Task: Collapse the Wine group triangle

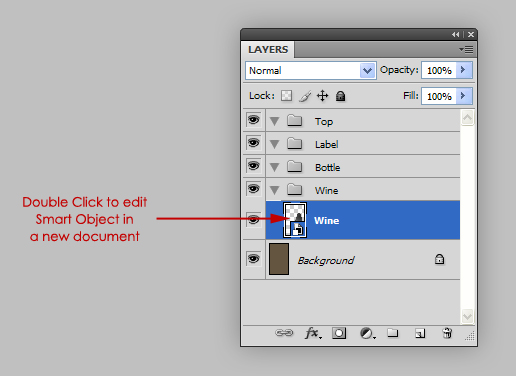Action: [x=274, y=190]
